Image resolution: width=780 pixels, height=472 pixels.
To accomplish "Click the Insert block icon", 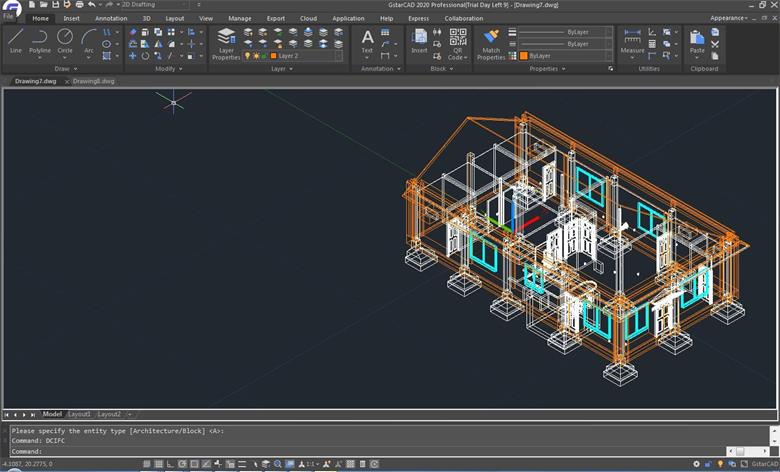I will click(x=419, y=40).
